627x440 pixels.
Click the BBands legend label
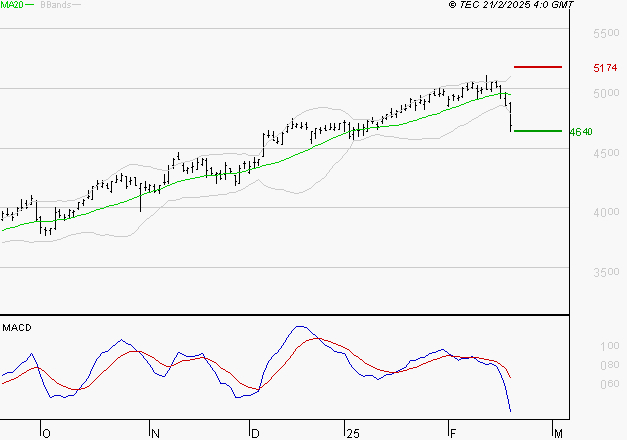pyautogui.click(x=56, y=5)
